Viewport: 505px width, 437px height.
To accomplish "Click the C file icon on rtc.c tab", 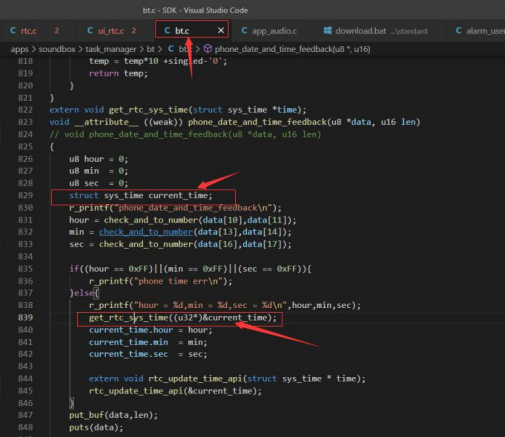I will pos(13,31).
